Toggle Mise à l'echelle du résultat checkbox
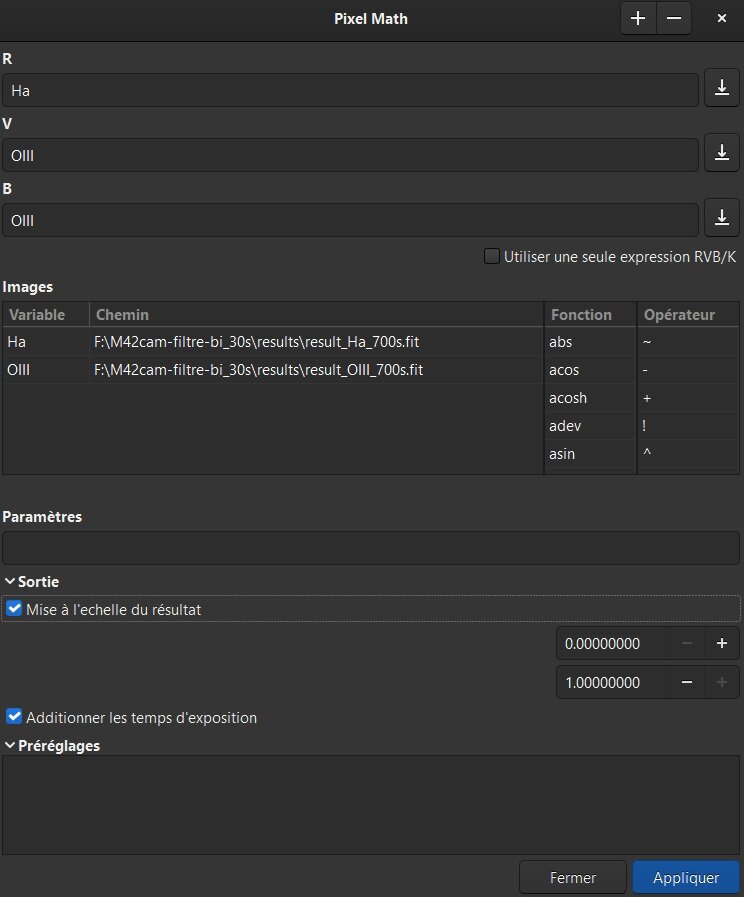The height and width of the screenshot is (897, 744). [14, 608]
